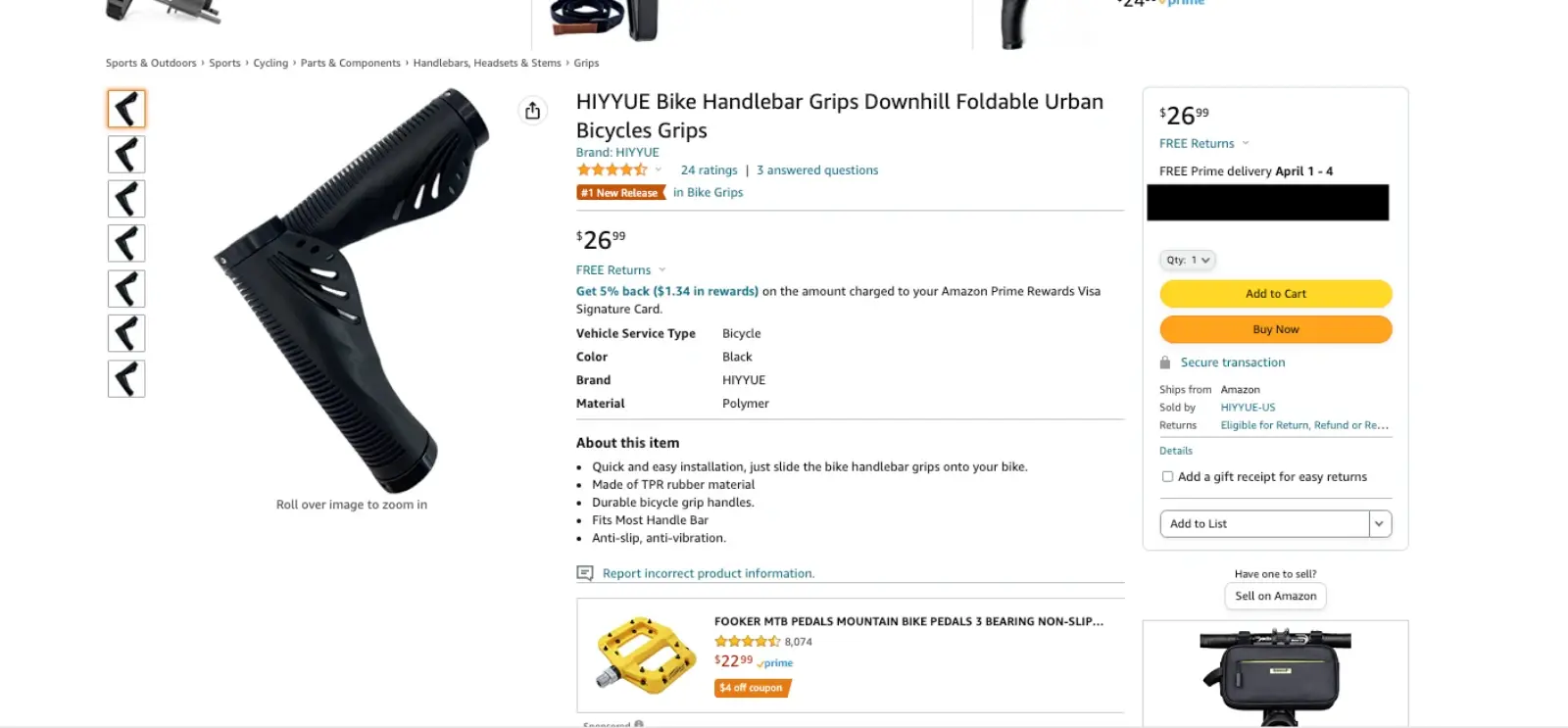1568x728 pixels.
Task: Click the #1 New Release badge
Action: (620, 192)
